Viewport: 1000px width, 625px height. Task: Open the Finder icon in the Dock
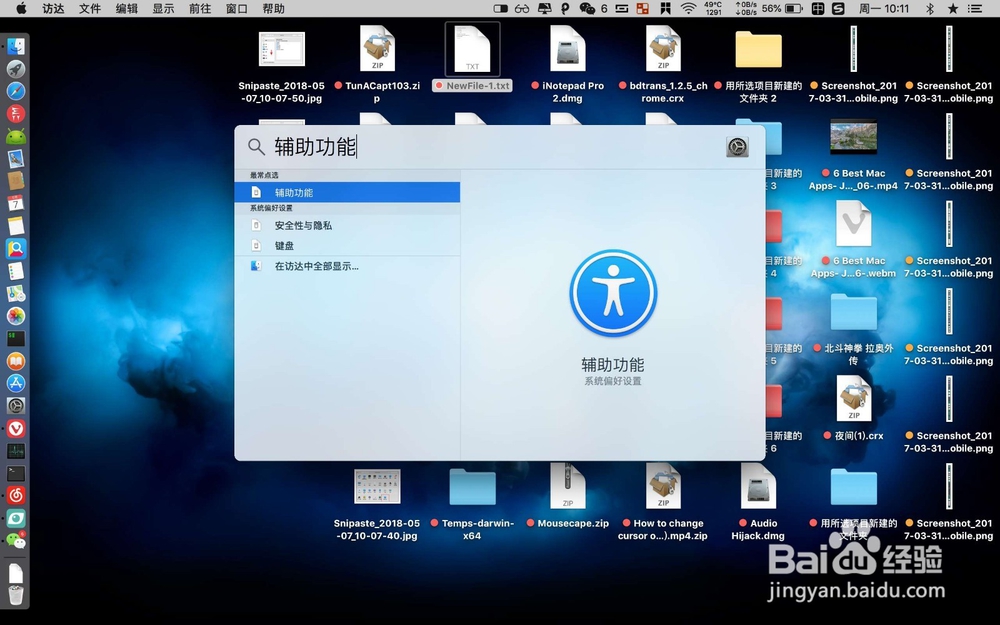(14, 45)
